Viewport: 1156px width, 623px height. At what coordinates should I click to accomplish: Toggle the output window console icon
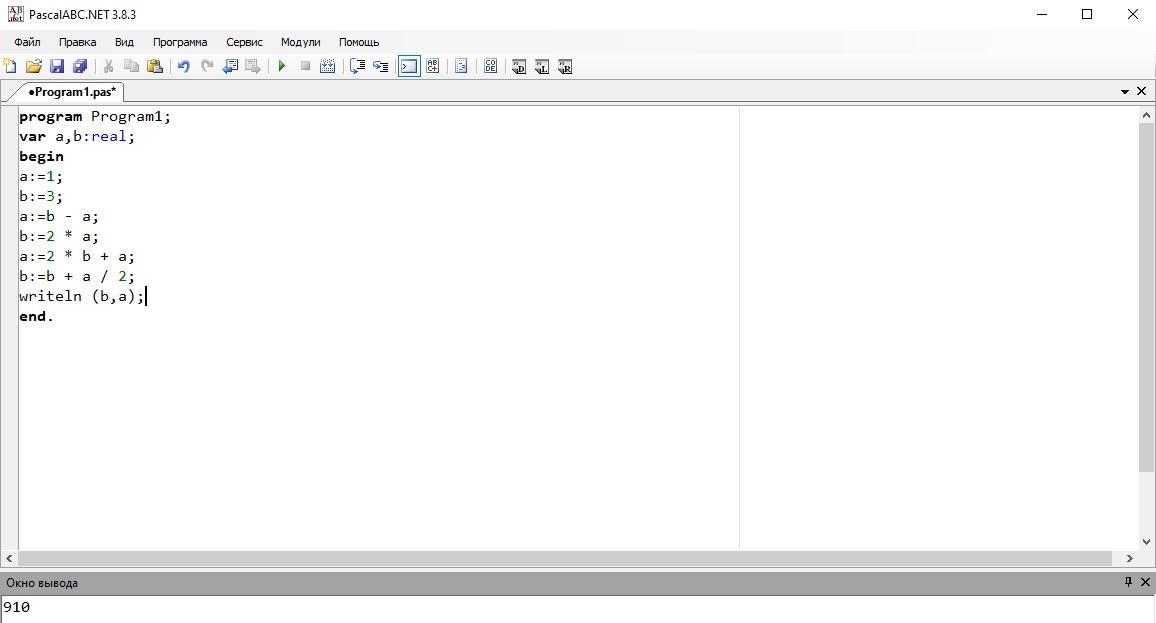point(409,66)
